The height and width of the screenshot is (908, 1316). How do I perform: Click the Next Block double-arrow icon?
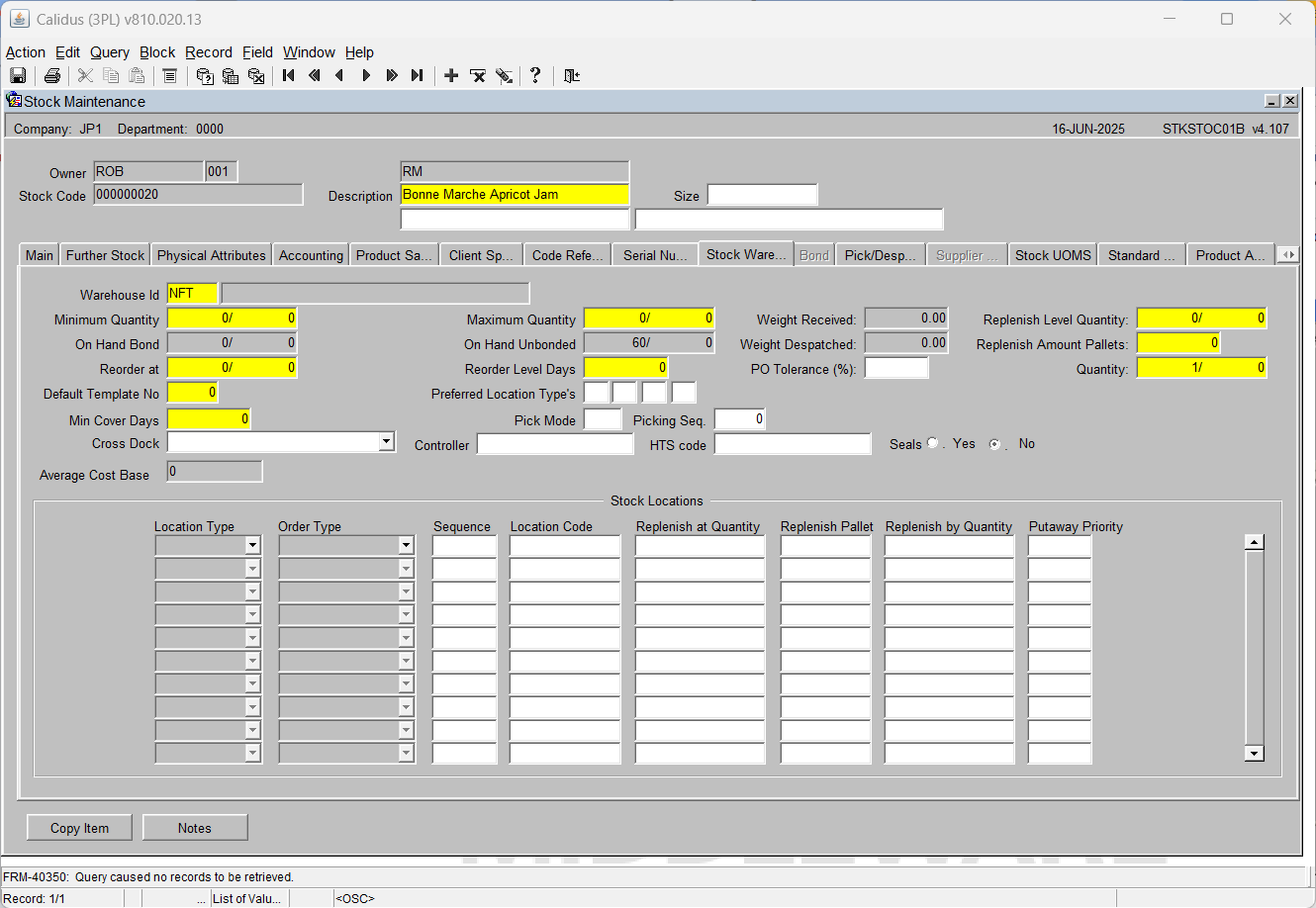point(392,75)
